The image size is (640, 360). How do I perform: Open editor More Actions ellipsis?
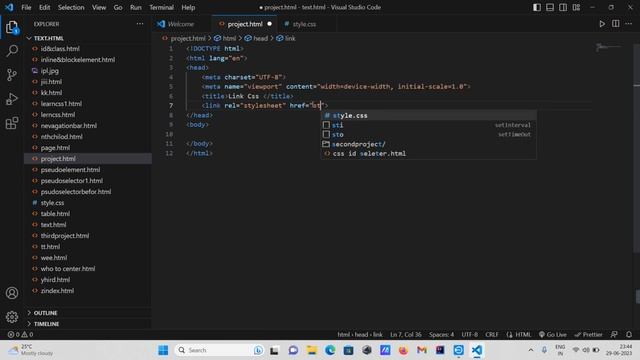(x=629, y=24)
